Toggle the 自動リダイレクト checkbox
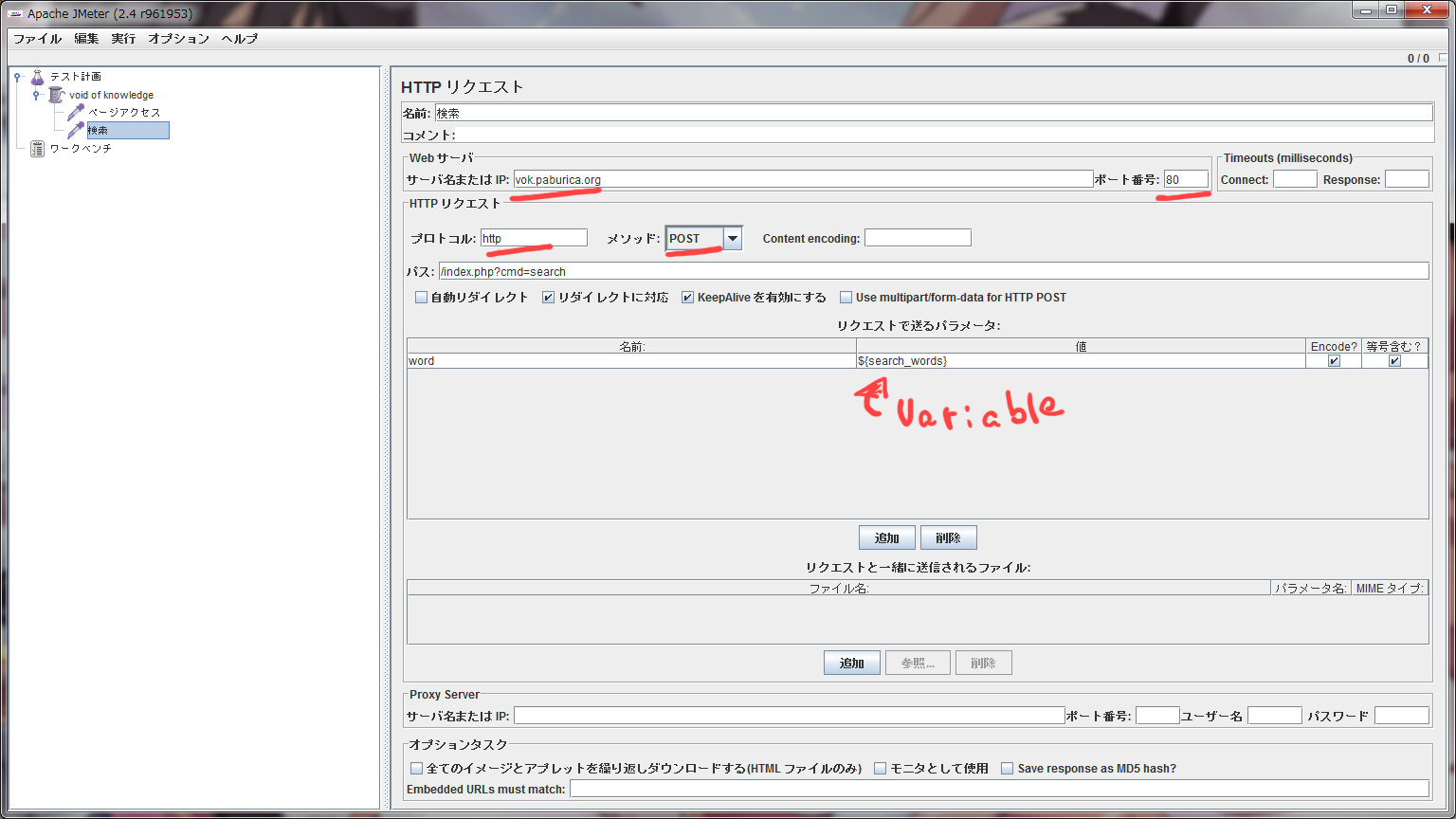 coord(422,298)
